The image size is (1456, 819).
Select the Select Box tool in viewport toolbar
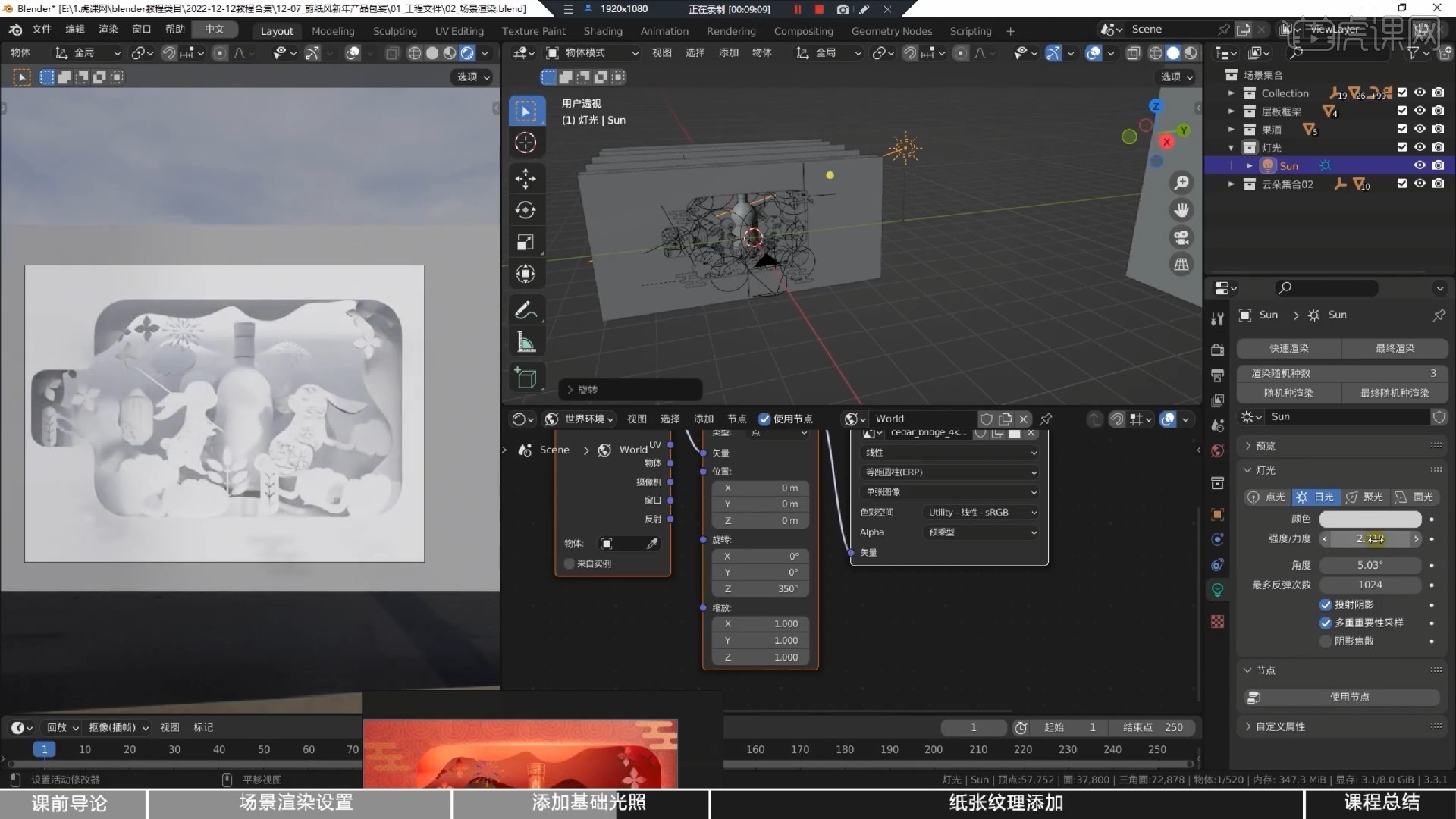coord(526,111)
